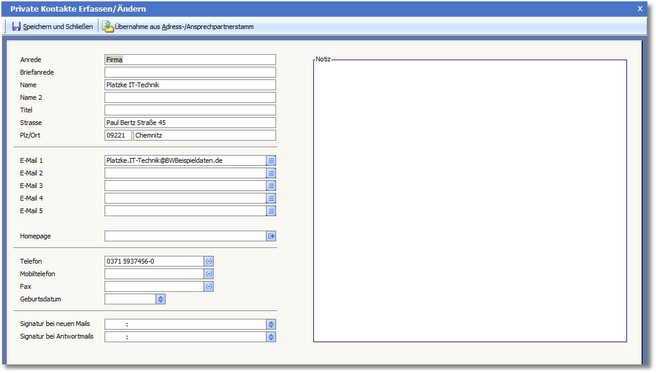Click the Speichern und Schließen button
The height and width of the screenshot is (373, 656).
point(52,27)
